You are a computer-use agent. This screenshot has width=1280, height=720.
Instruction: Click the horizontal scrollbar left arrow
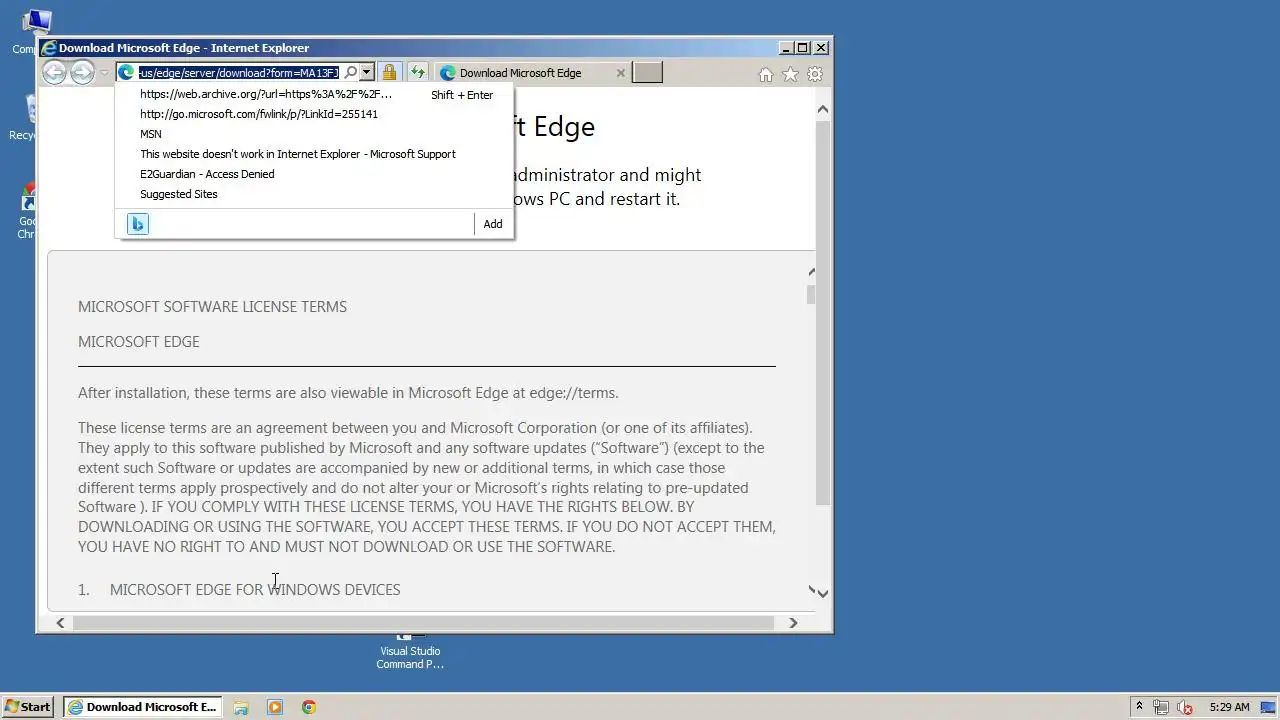point(60,622)
